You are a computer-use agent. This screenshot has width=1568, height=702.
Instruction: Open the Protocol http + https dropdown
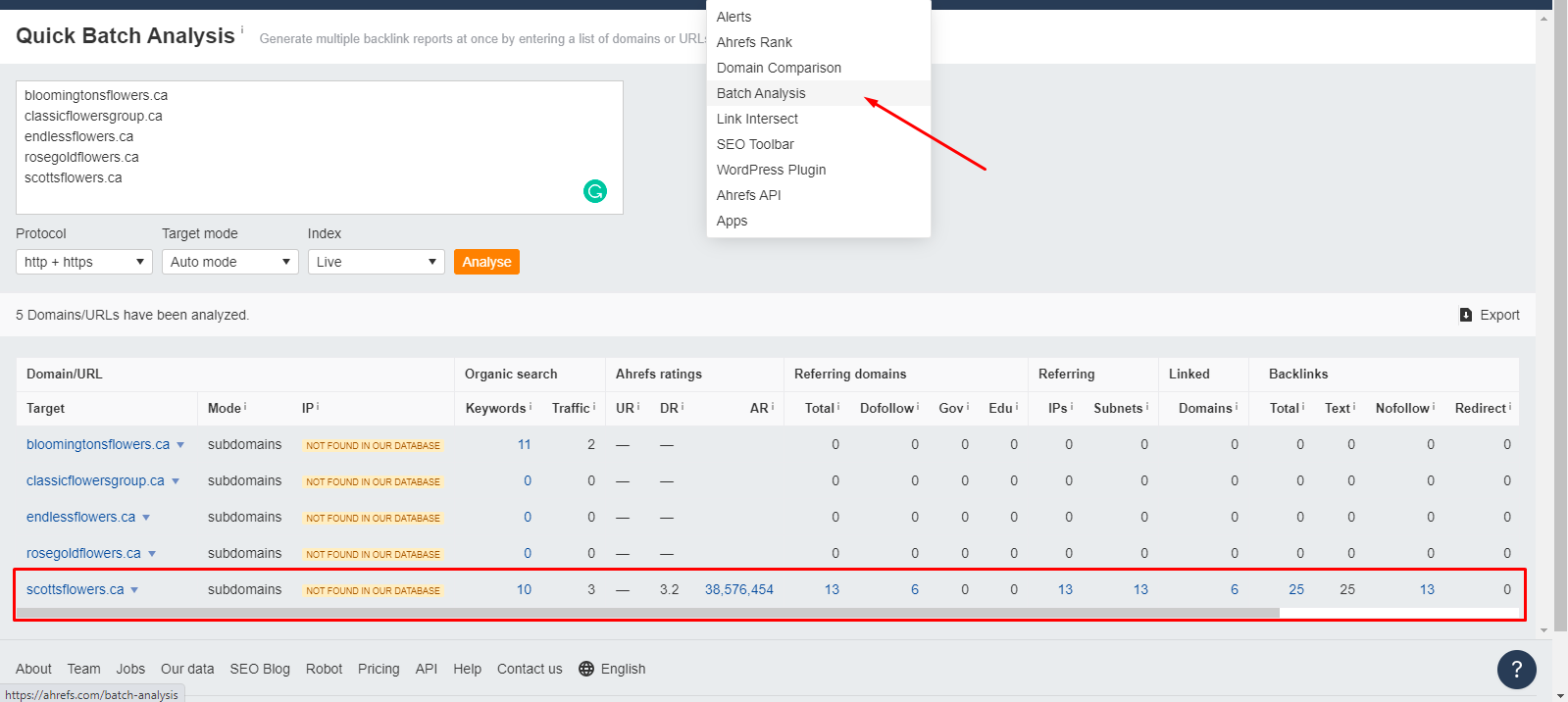pos(84,262)
